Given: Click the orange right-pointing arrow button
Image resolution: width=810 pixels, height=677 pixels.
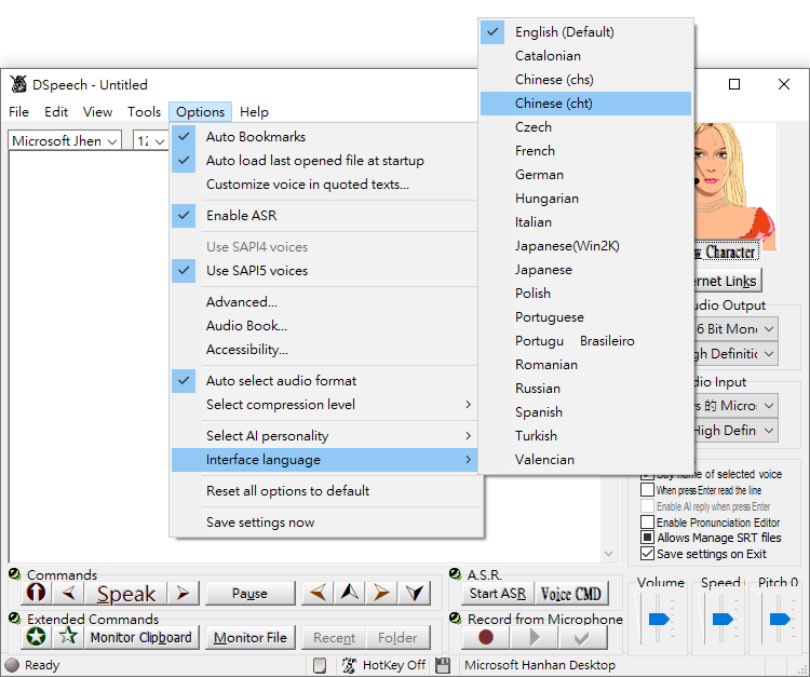Looking at the screenshot, I should coord(382,593).
